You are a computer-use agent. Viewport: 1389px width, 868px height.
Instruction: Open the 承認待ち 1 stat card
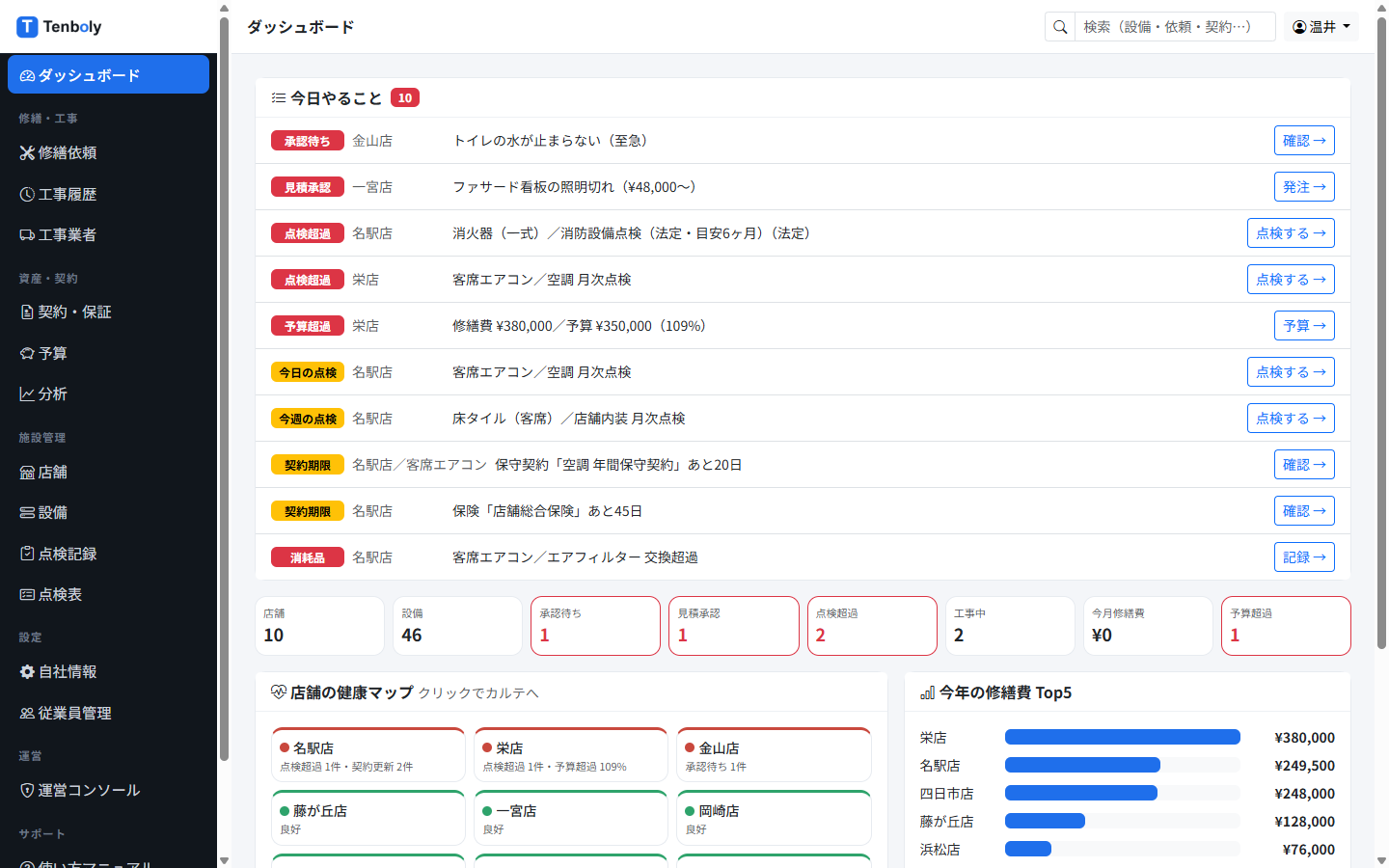pyautogui.click(x=595, y=626)
